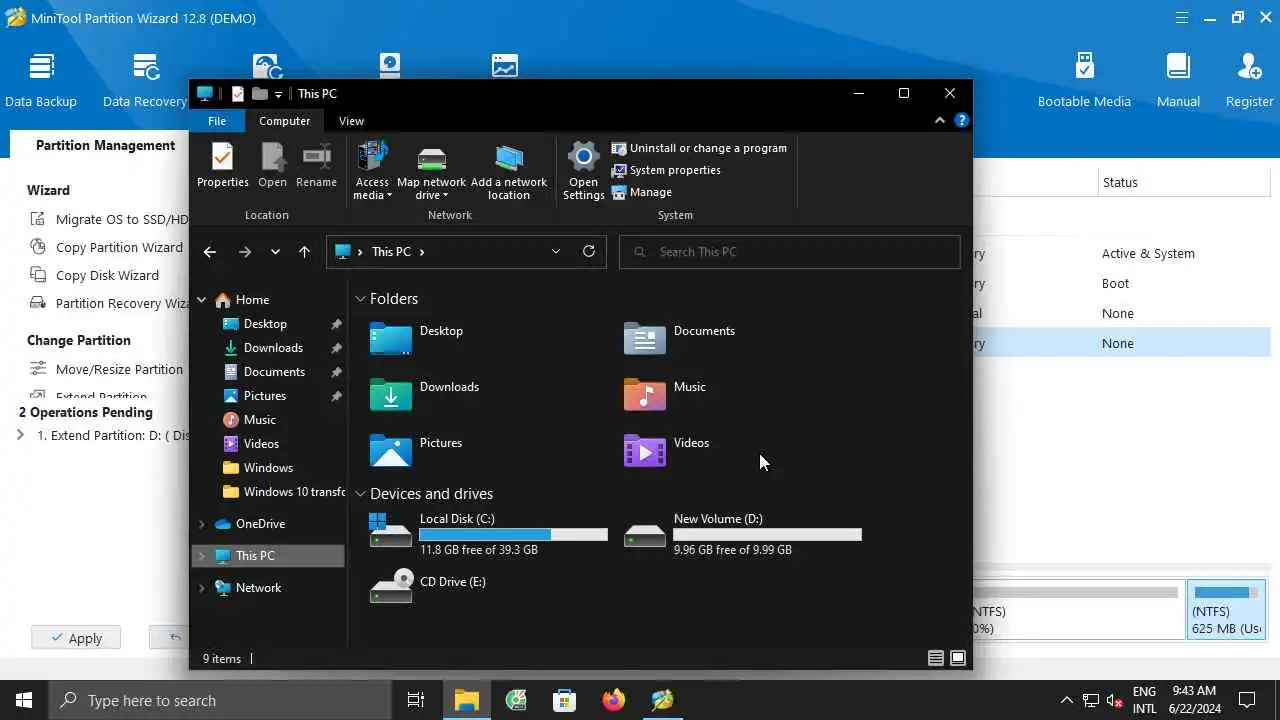
Task: Click Migrate OS to SSD/HD wizard
Action: pos(110,219)
